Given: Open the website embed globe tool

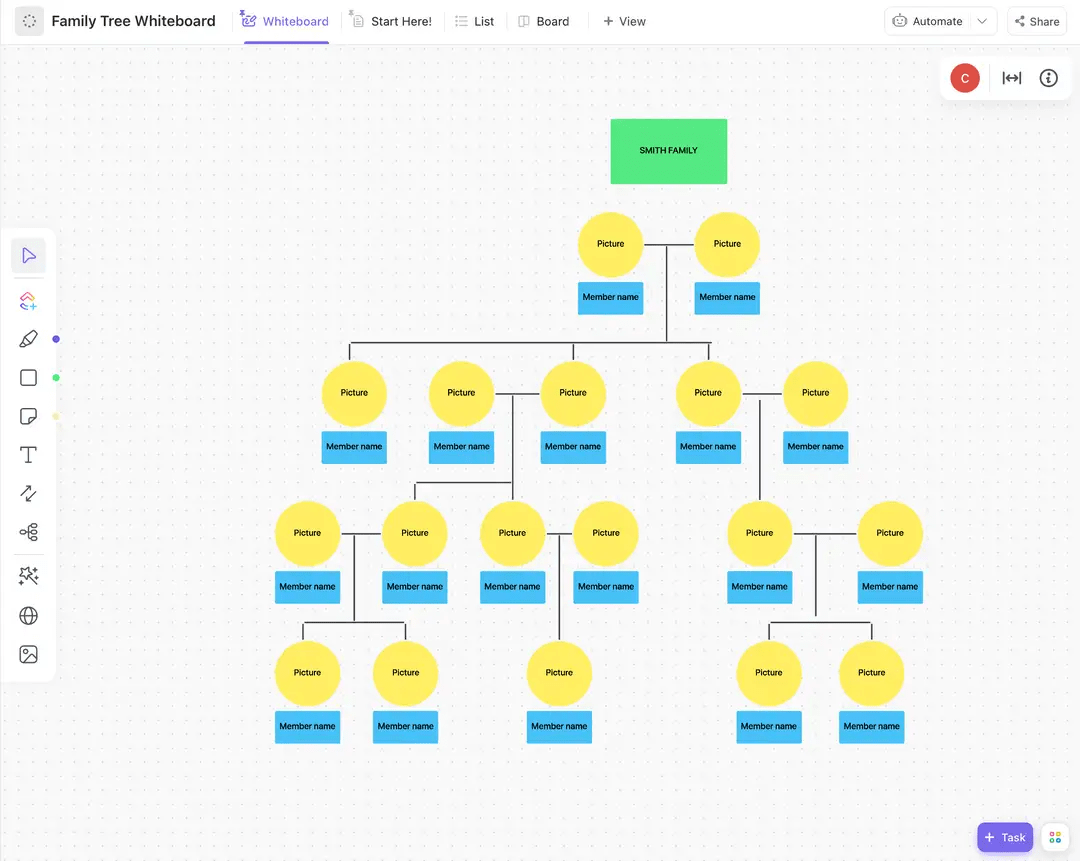Looking at the screenshot, I should click(x=28, y=616).
